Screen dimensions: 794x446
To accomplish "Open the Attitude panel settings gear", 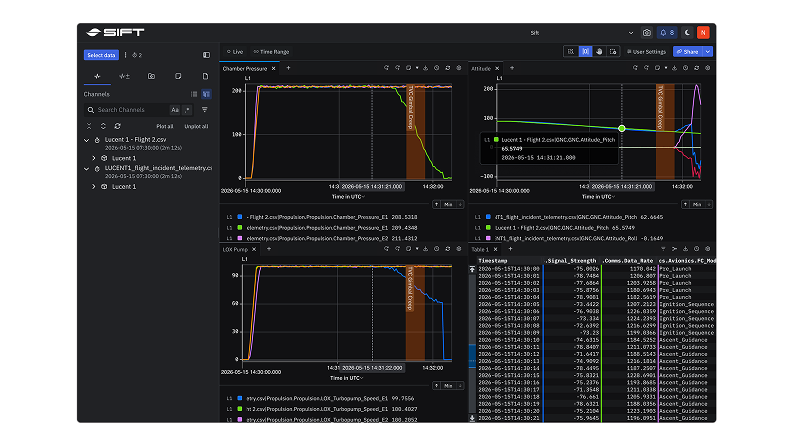I will (707, 68).
